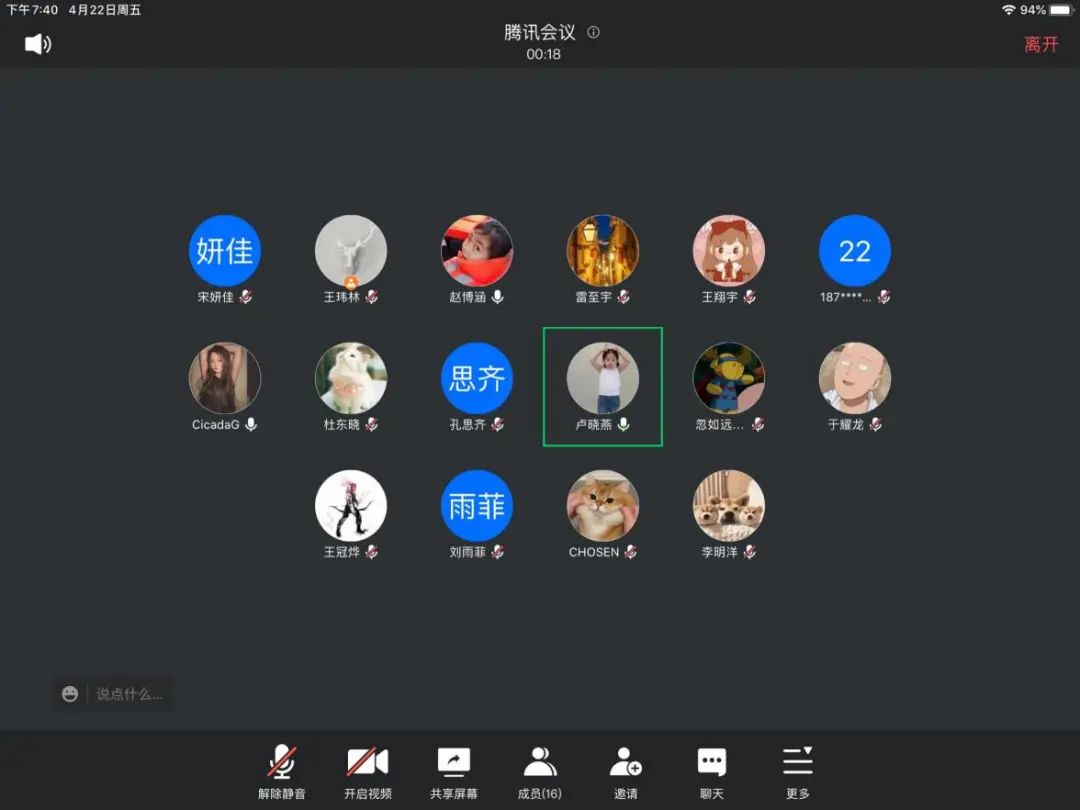This screenshot has width=1080, height=810.
Task: Tap the name label 卢晓燕
Action: coord(594,424)
